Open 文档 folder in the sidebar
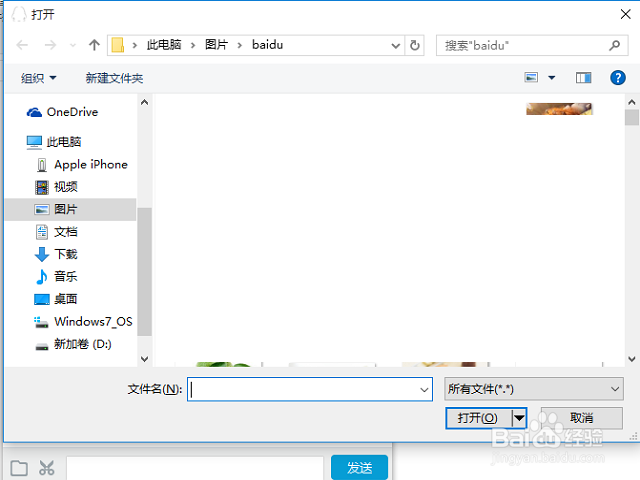The image size is (640, 480). [x=56, y=232]
